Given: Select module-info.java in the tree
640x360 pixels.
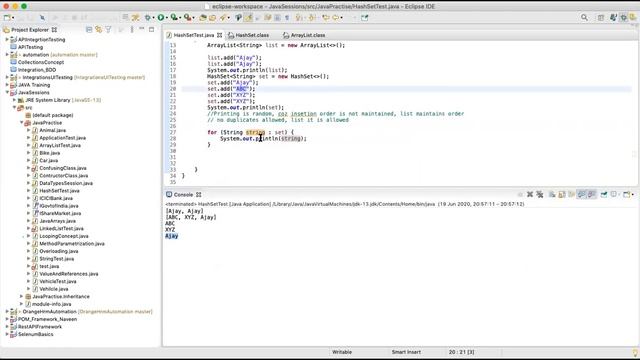Looking at the screenshot, I should pos(51,304).
